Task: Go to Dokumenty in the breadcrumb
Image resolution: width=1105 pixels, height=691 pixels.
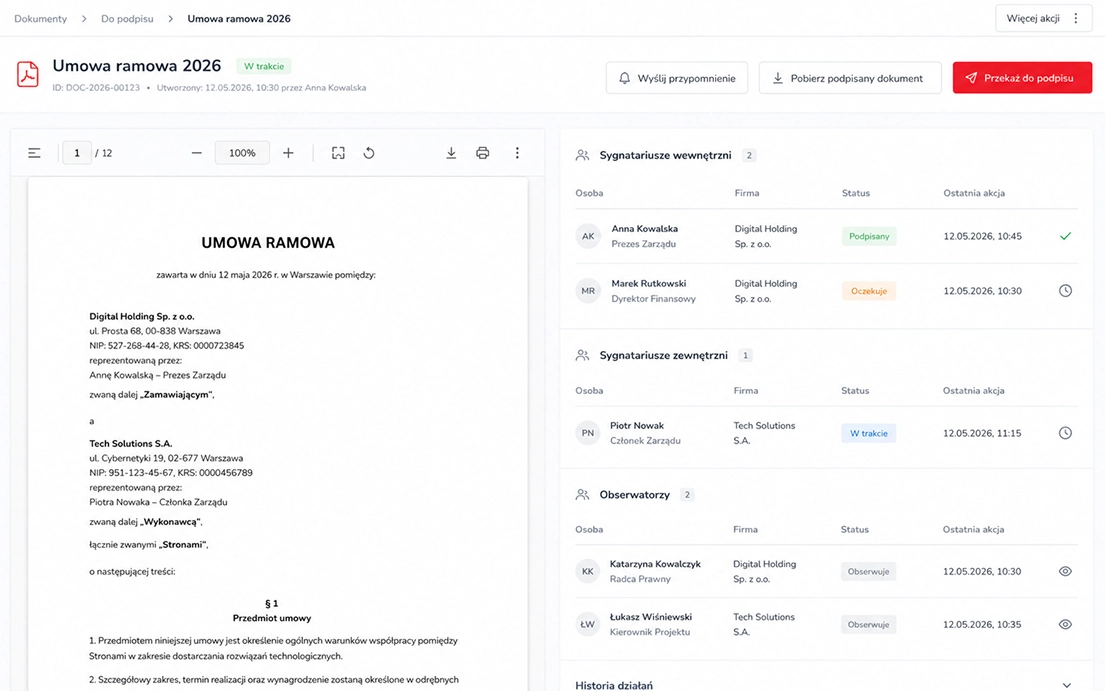Action: [40, 19]
